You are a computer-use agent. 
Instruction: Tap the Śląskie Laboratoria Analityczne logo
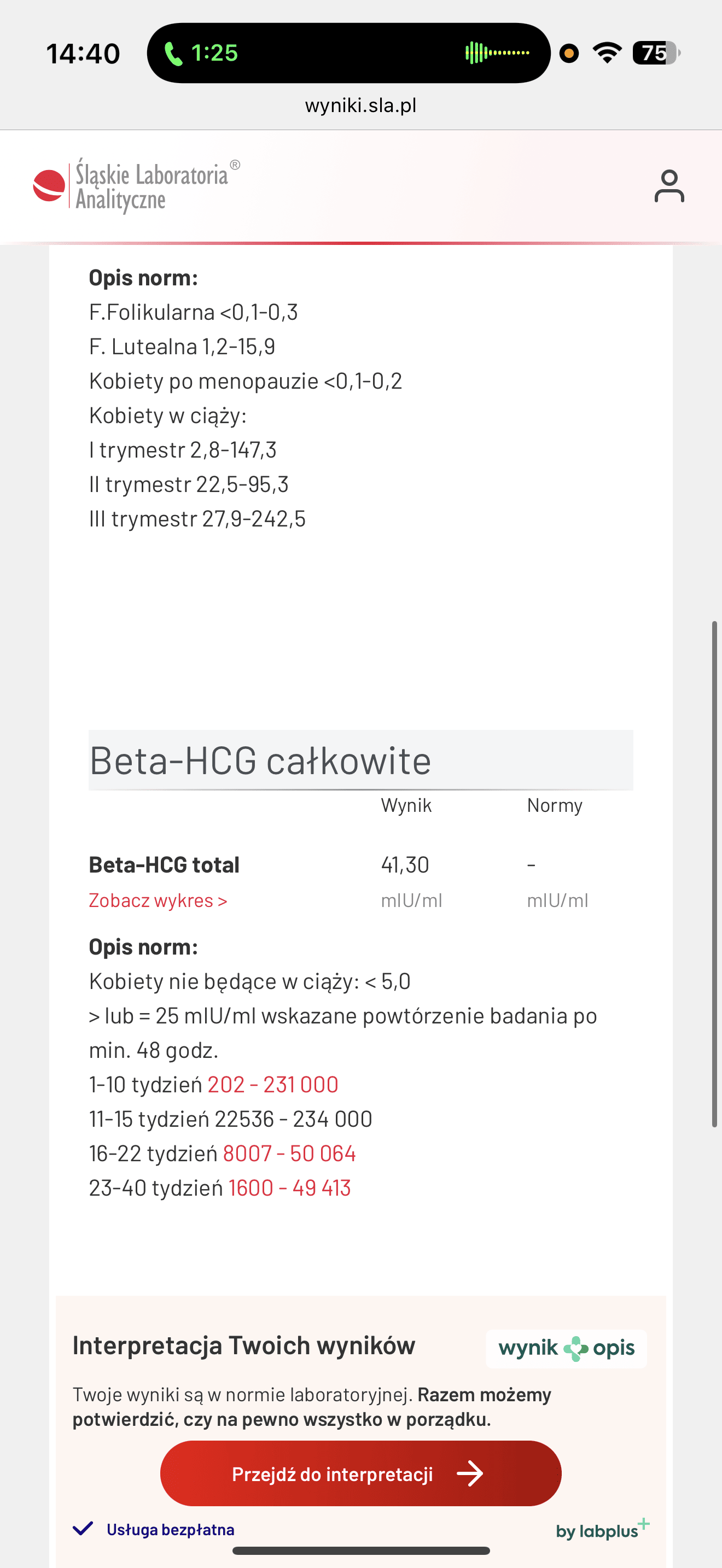[136, 186]
